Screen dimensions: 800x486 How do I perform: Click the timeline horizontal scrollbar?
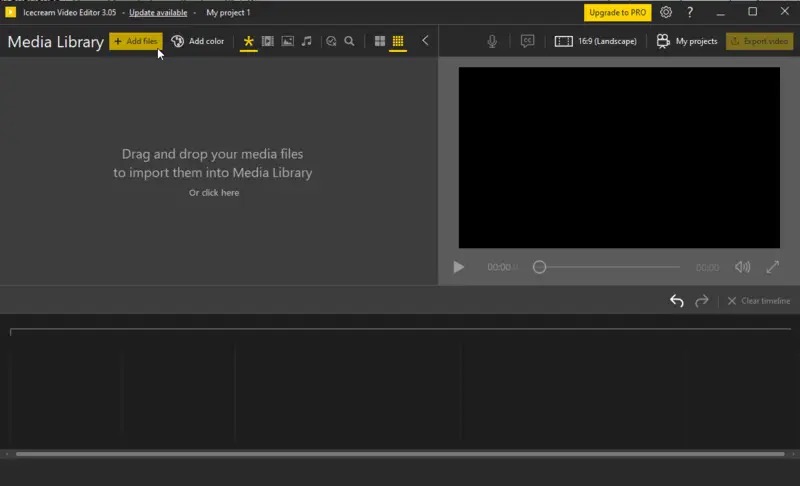[400, 454]
